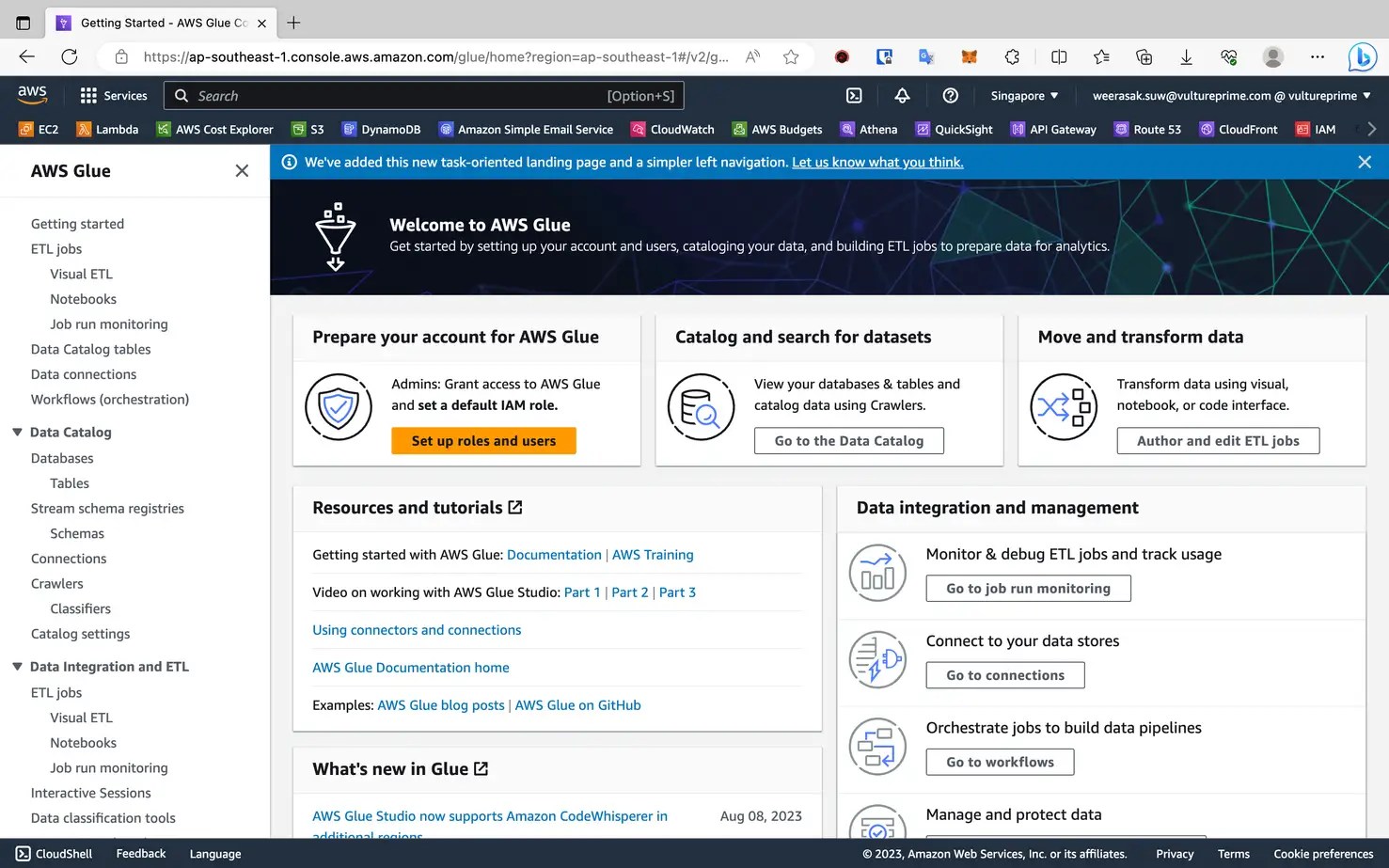Open the notifications bell
This screenshot has height=868, width=1389.
(902, 96)
